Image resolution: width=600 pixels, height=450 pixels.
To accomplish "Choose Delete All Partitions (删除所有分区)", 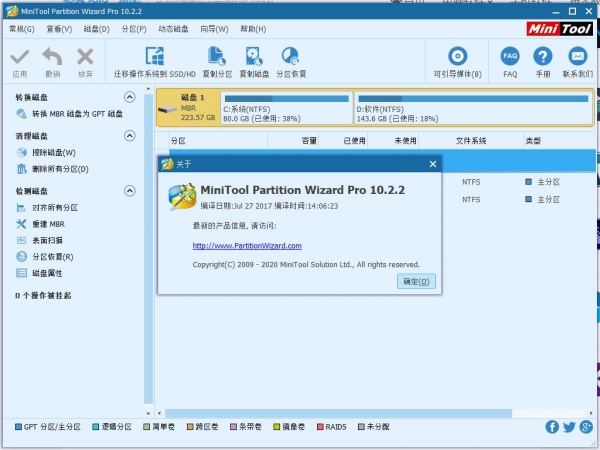I will tap(53, 169).
